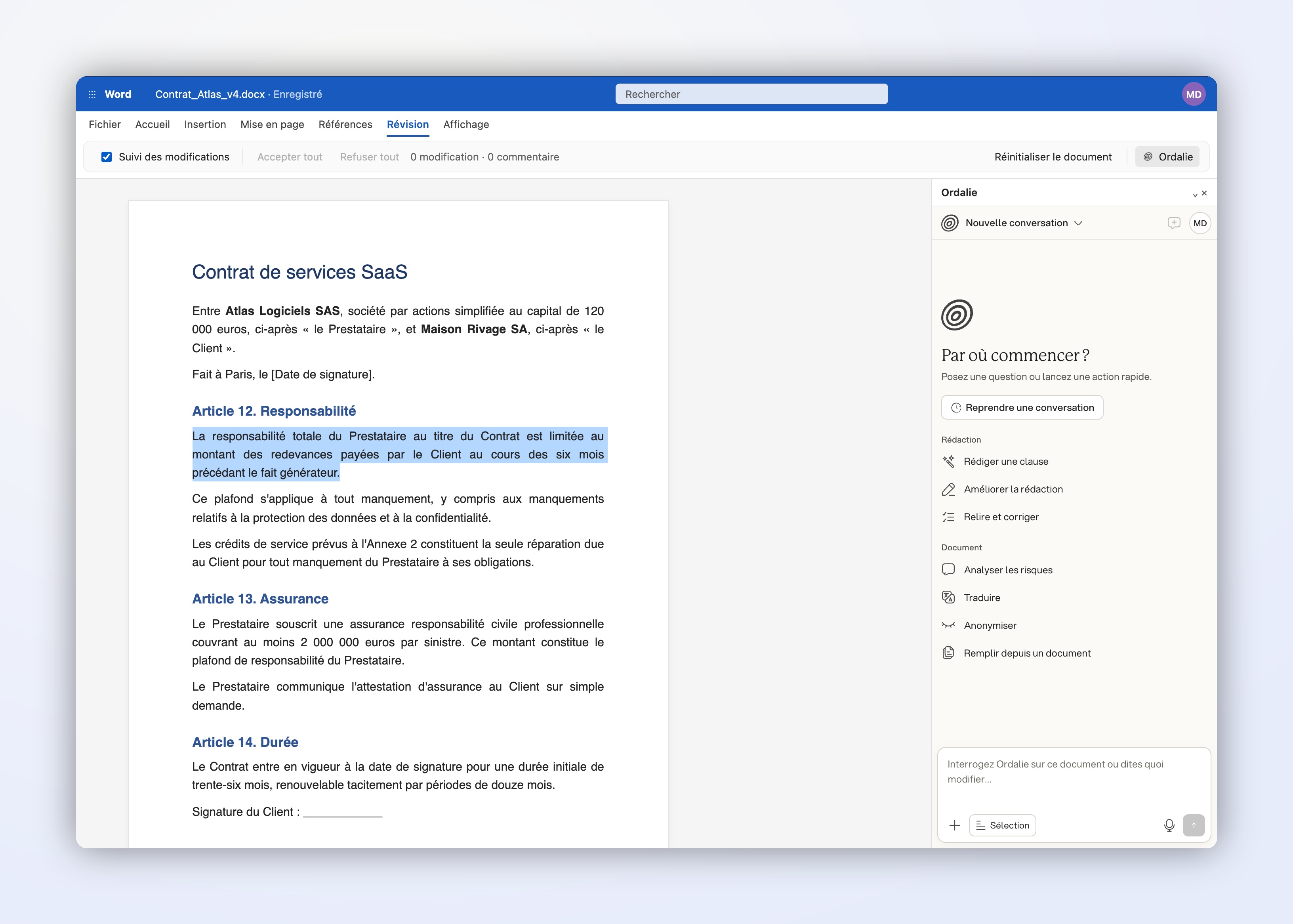
Task: Close the Ordalie side panel
Action: point(1204,193)
